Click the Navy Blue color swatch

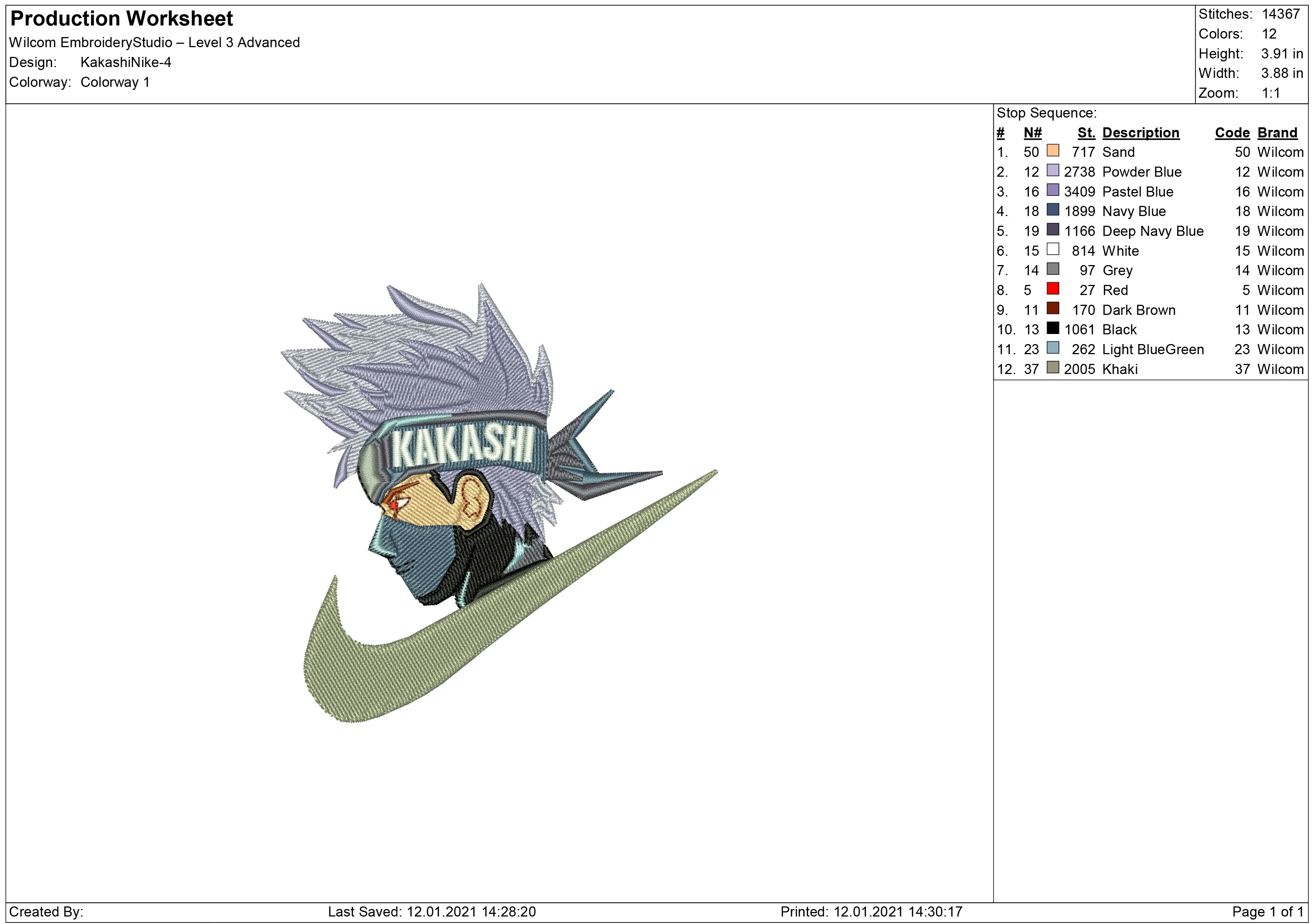1053,209
